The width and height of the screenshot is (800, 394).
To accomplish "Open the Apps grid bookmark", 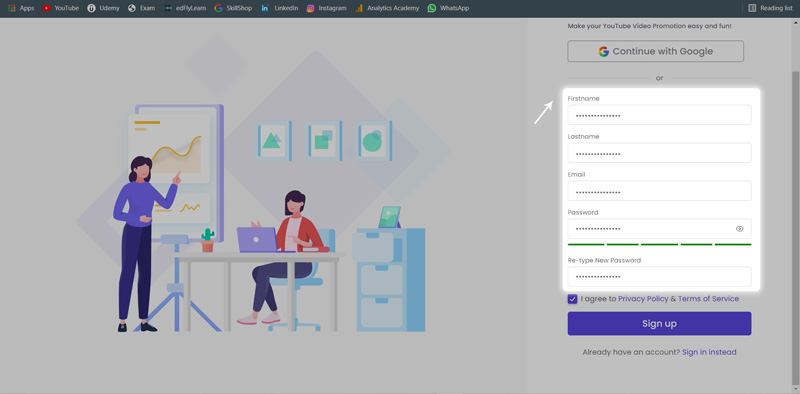I will point(21,8).
